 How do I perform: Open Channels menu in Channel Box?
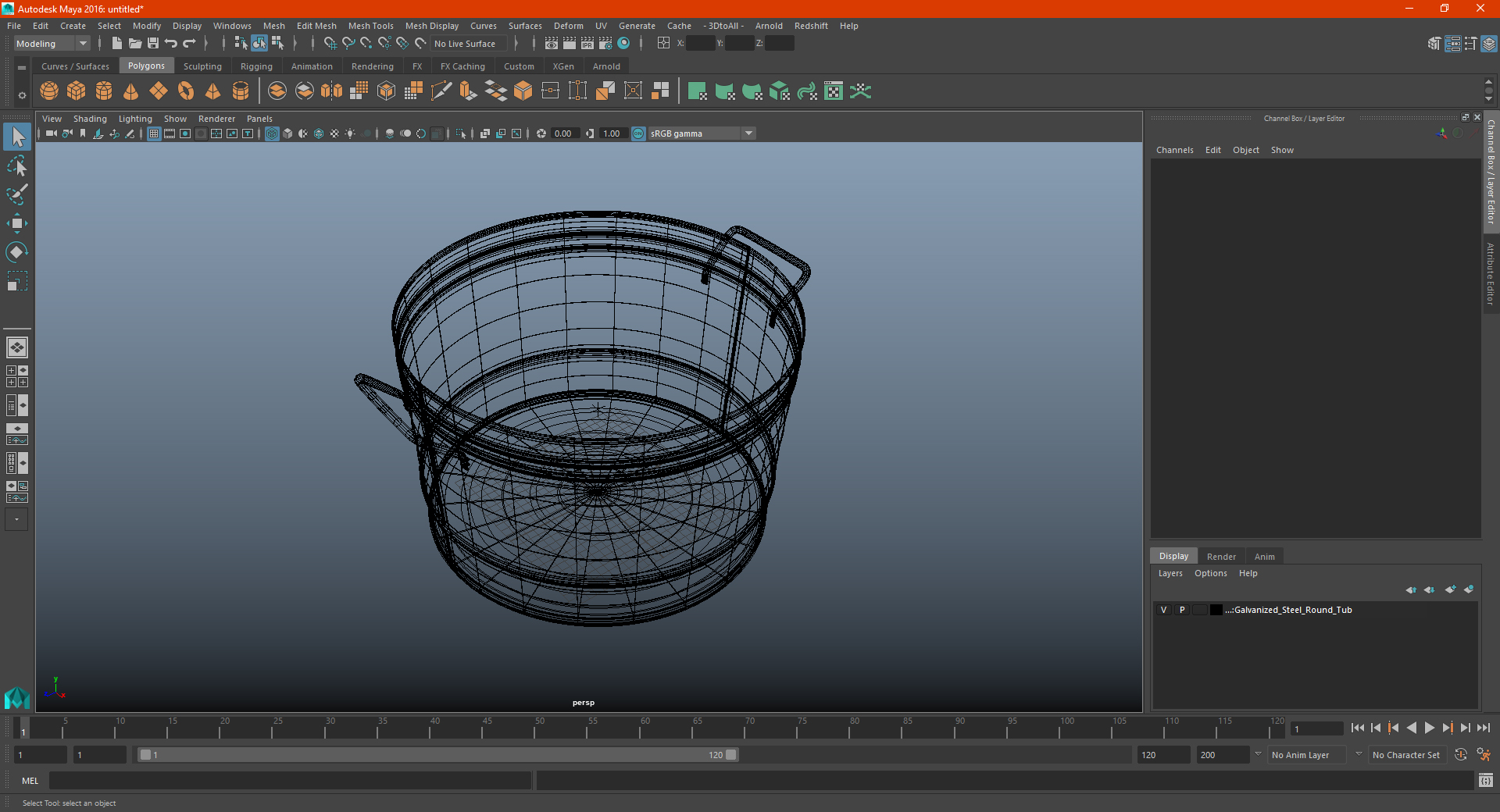[1174, 150]
